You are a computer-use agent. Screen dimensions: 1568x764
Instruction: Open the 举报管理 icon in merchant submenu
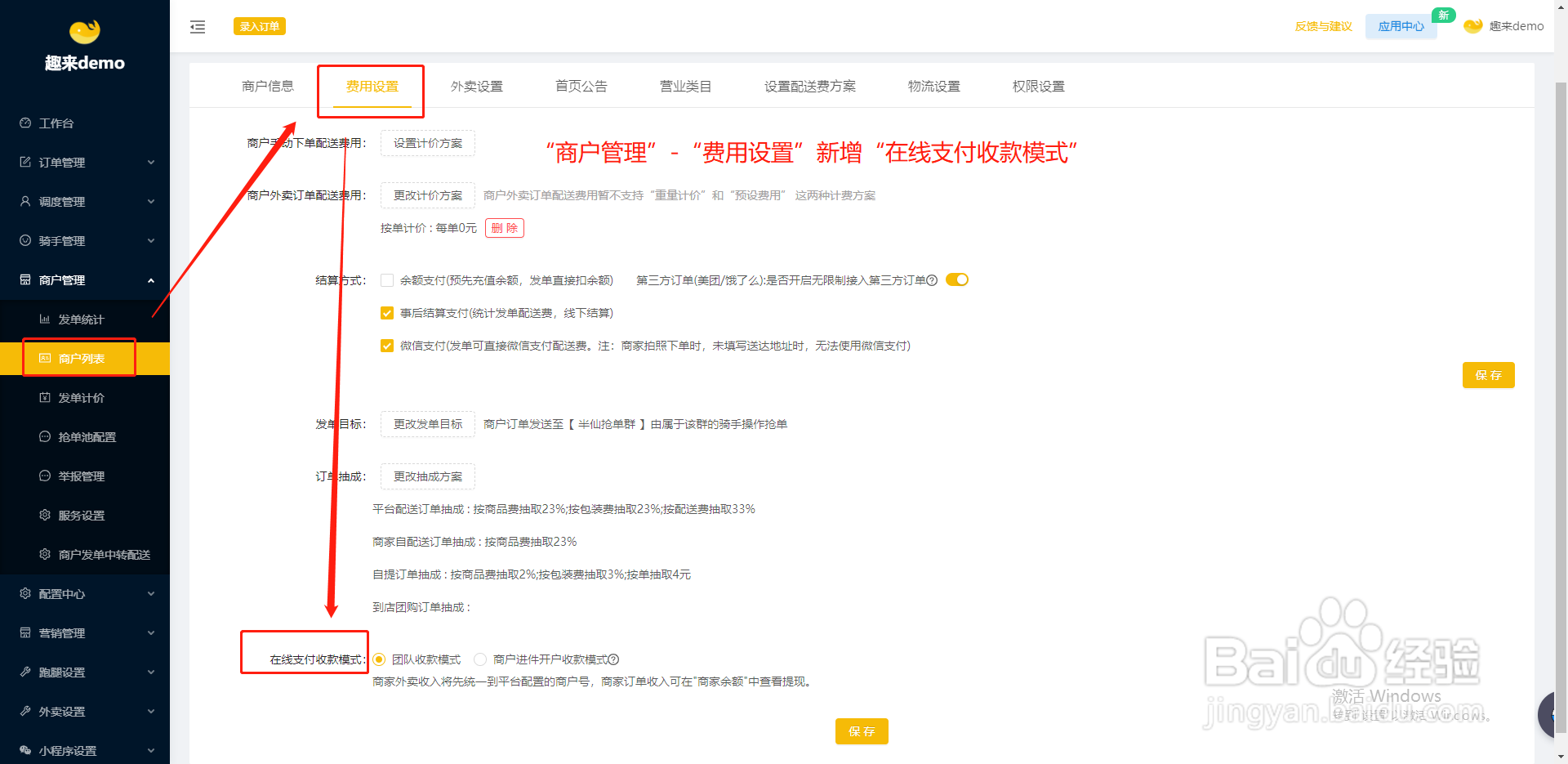coord(45,476)
